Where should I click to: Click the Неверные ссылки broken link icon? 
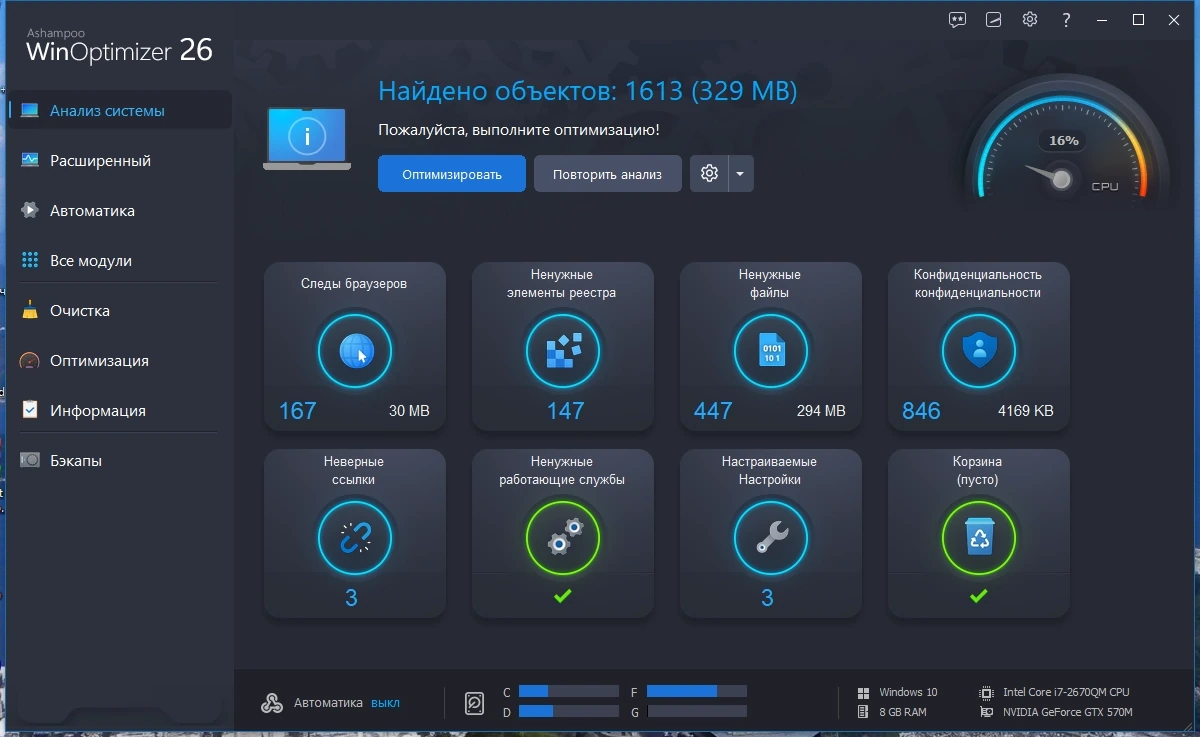click(355, 539)
